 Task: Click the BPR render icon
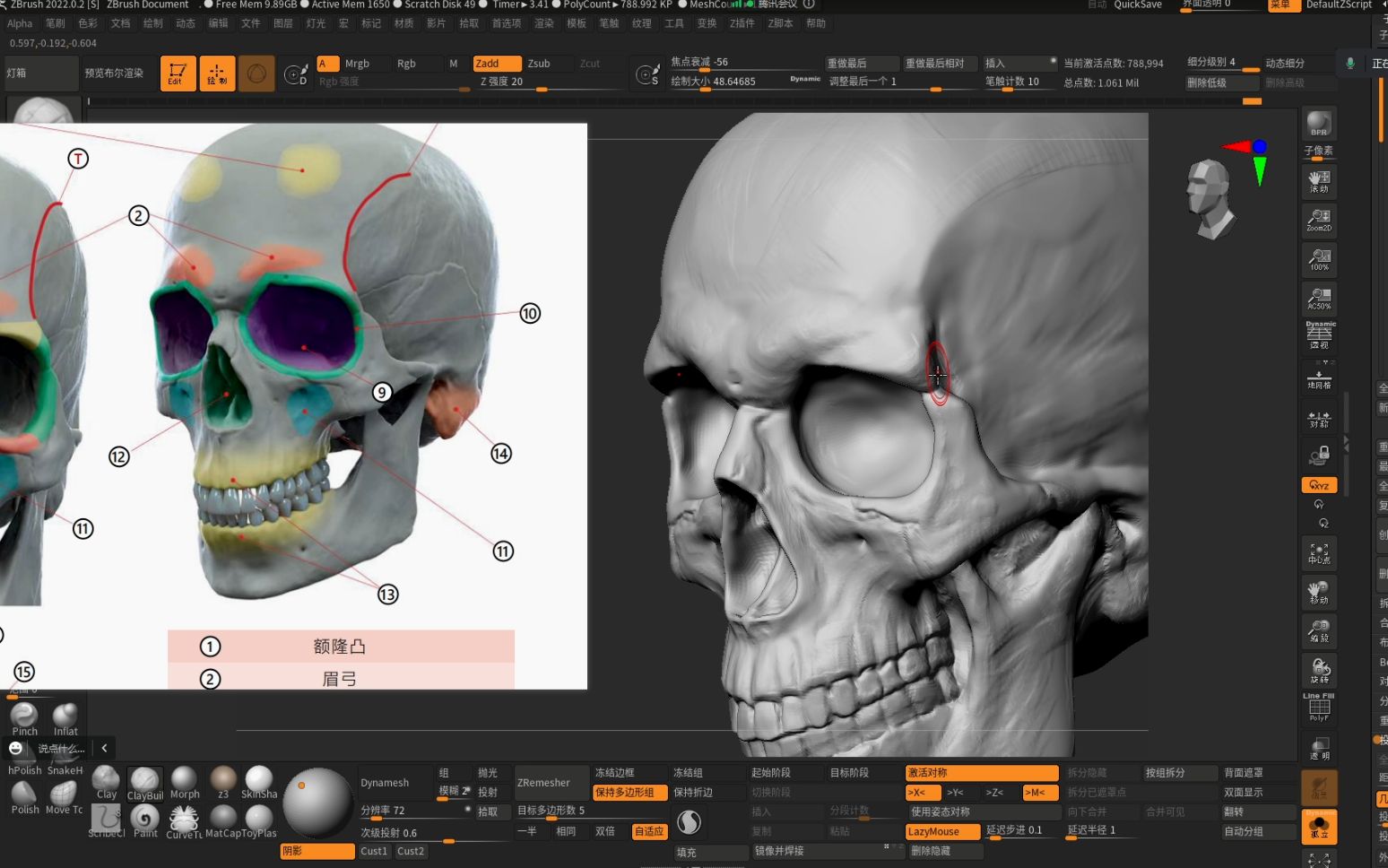pos(1319,124)
